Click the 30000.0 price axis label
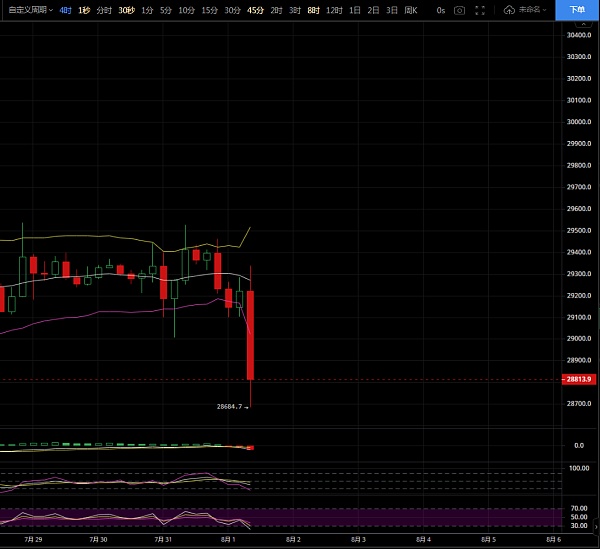Screen dimensions: 600x549 579,122
